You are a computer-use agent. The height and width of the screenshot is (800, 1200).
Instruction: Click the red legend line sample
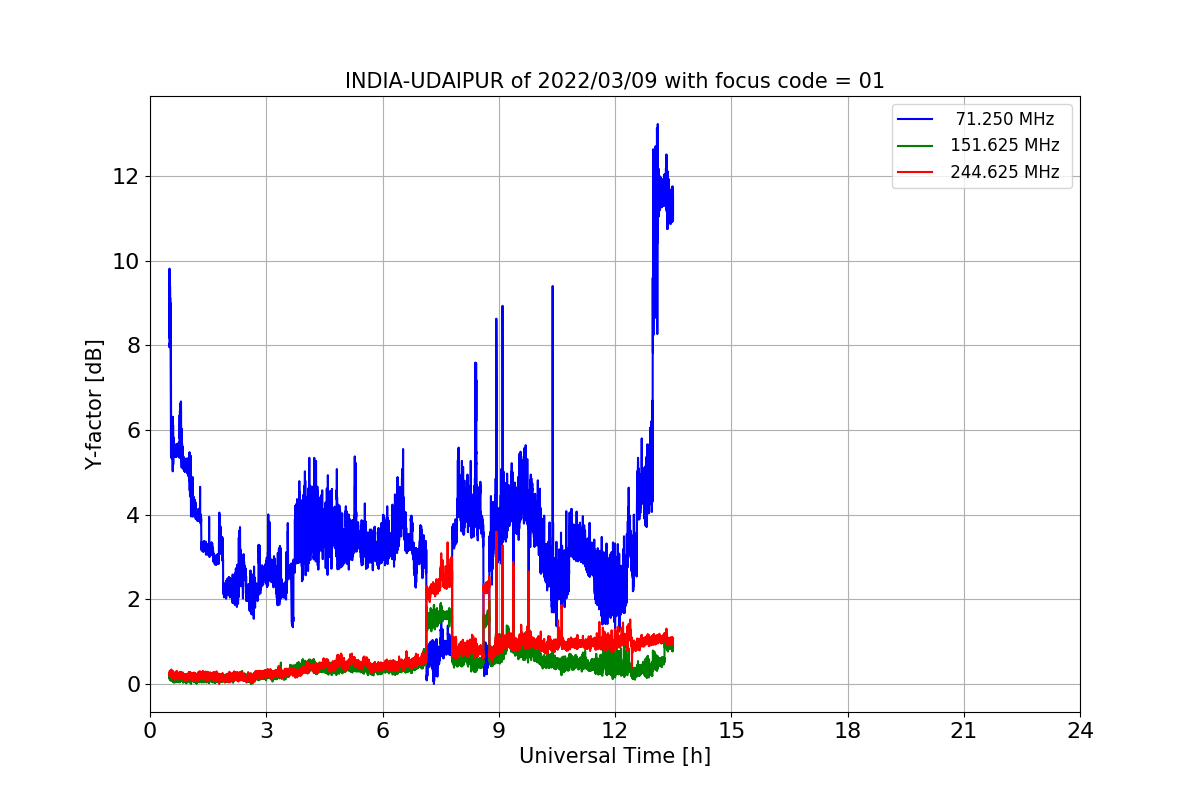(916, 172)
